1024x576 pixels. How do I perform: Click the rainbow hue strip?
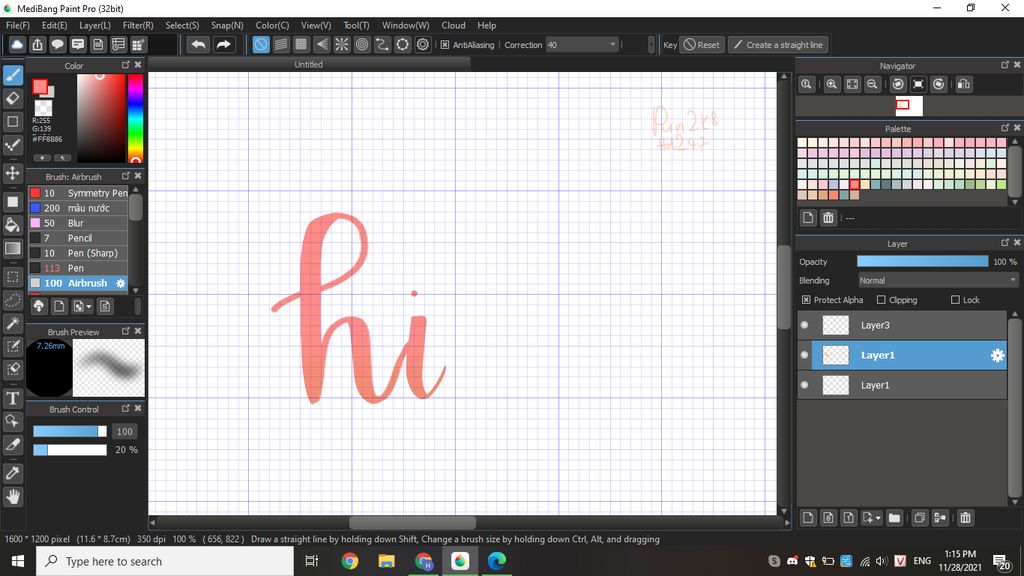click(135, 118)
